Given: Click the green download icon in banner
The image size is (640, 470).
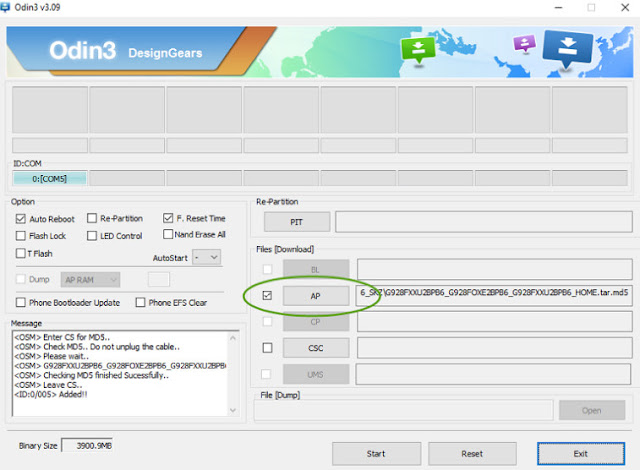Looking at the screenshot, I should (x=418, y=50).
